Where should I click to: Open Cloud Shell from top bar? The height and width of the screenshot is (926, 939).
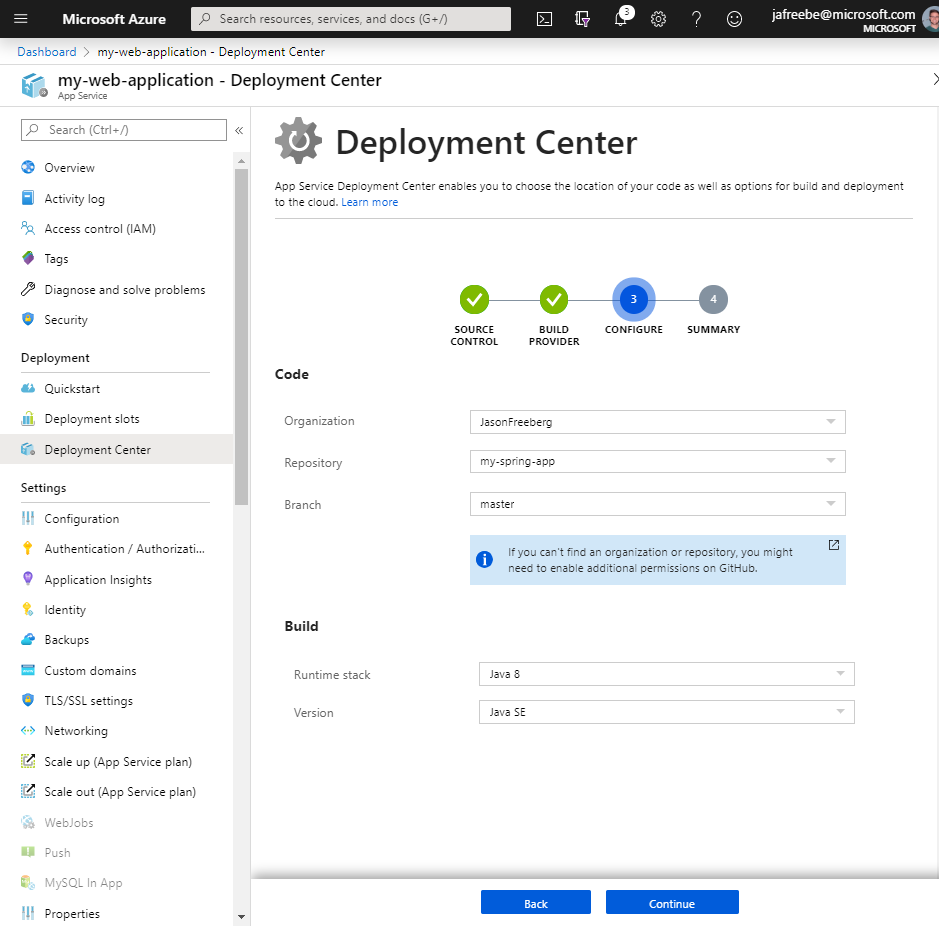[545, 19]
